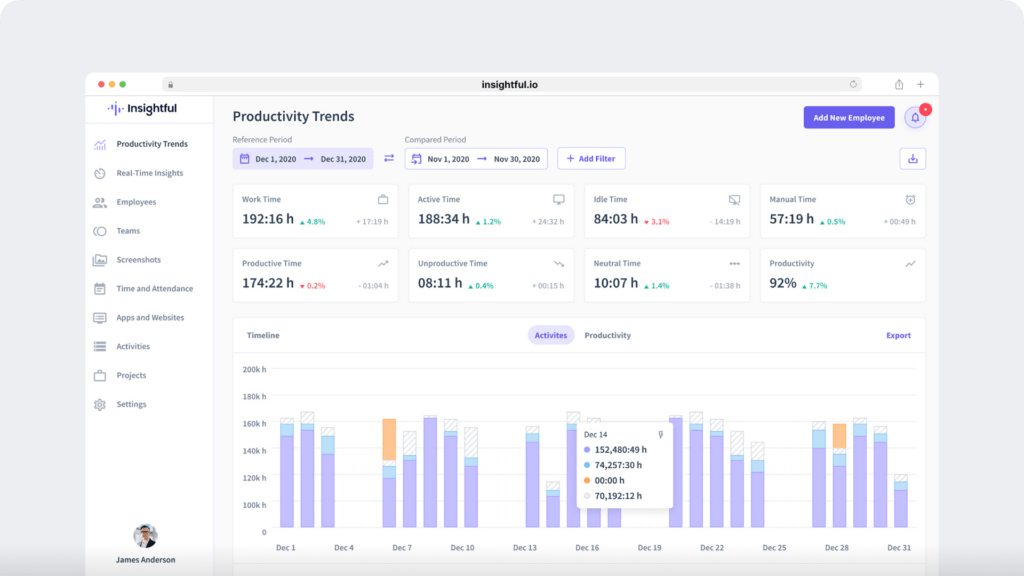The height and width of the screenshot is (576, 1024).
Task: Click Reference Period calendar icon
Action: click(x=244, y=159)
